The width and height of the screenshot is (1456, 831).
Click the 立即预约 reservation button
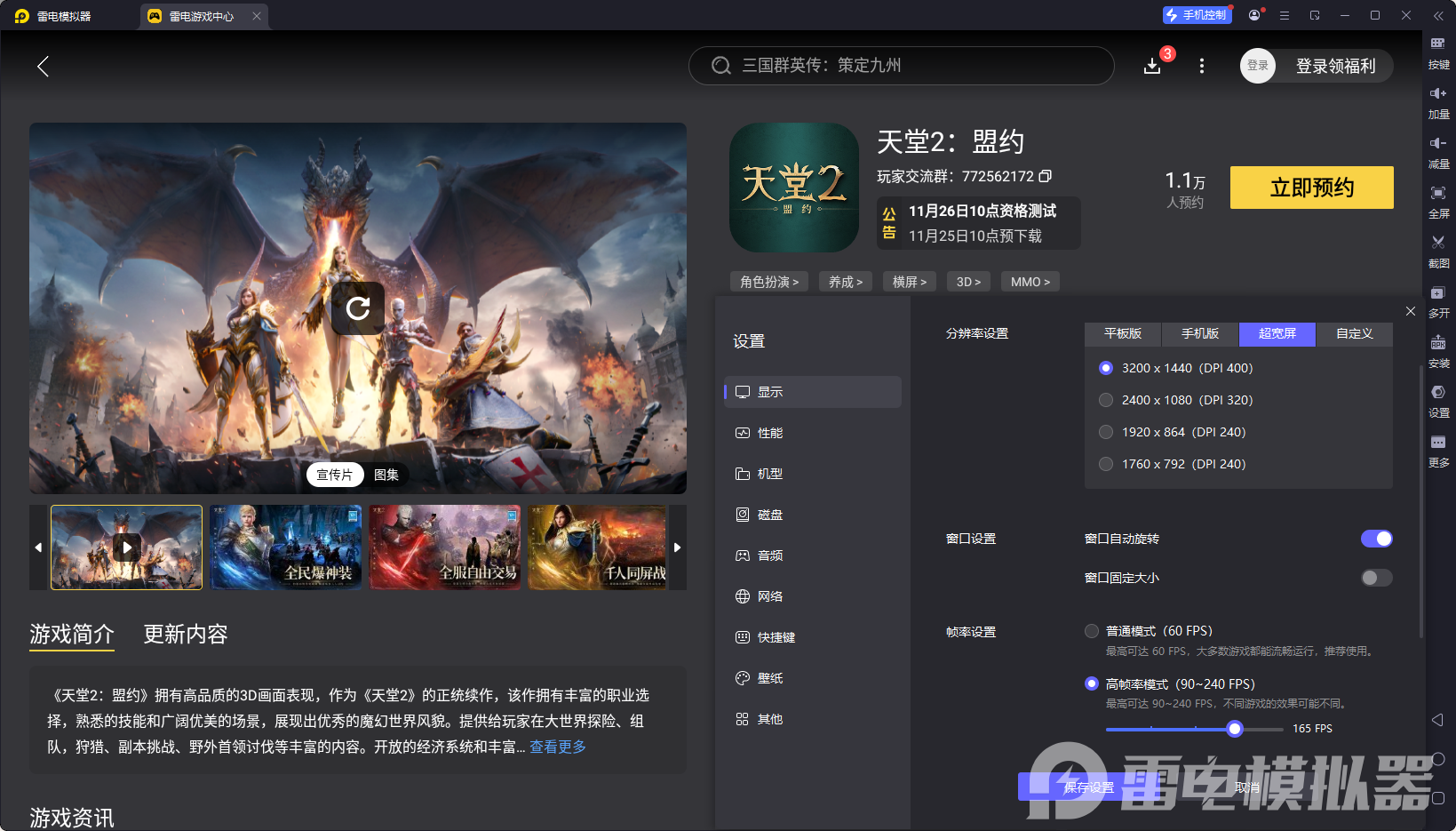point(1311,188)
